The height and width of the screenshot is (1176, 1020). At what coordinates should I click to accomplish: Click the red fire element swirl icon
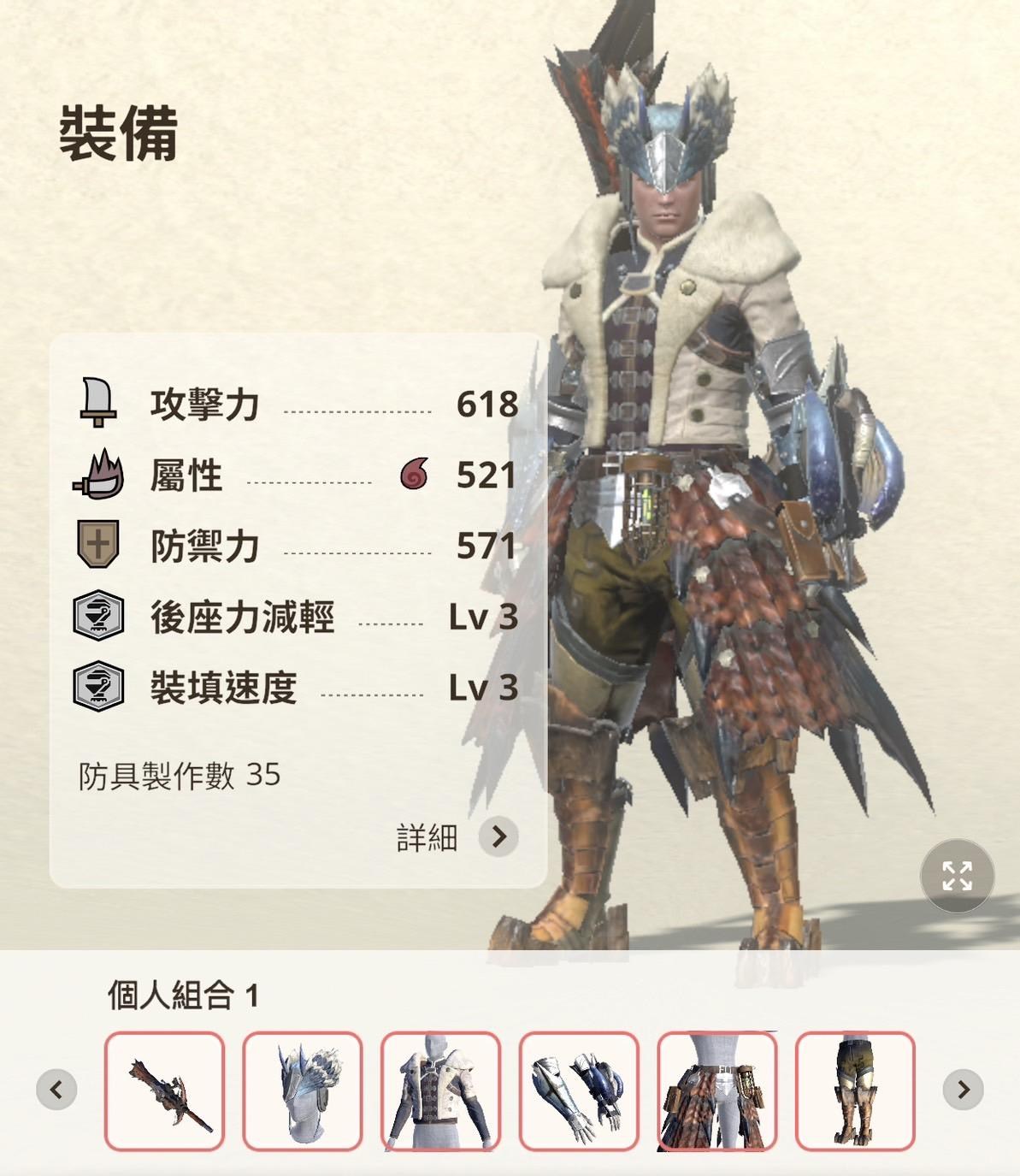point(415,474)
